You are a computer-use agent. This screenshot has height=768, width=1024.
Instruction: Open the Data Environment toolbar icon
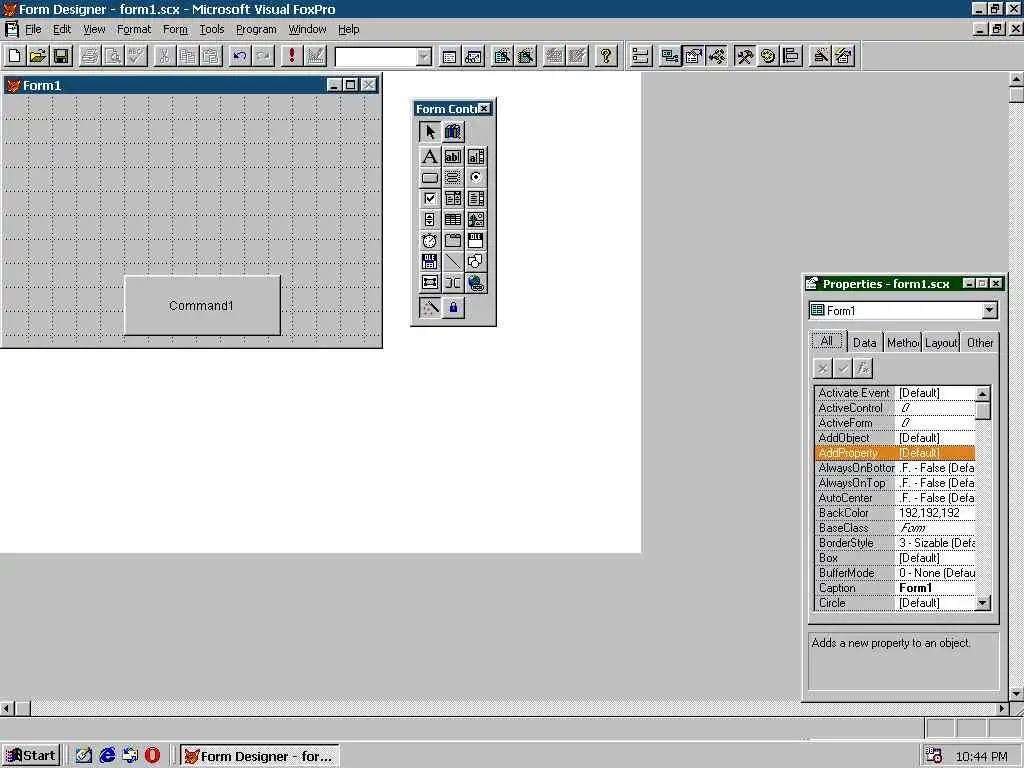(669, 56)
